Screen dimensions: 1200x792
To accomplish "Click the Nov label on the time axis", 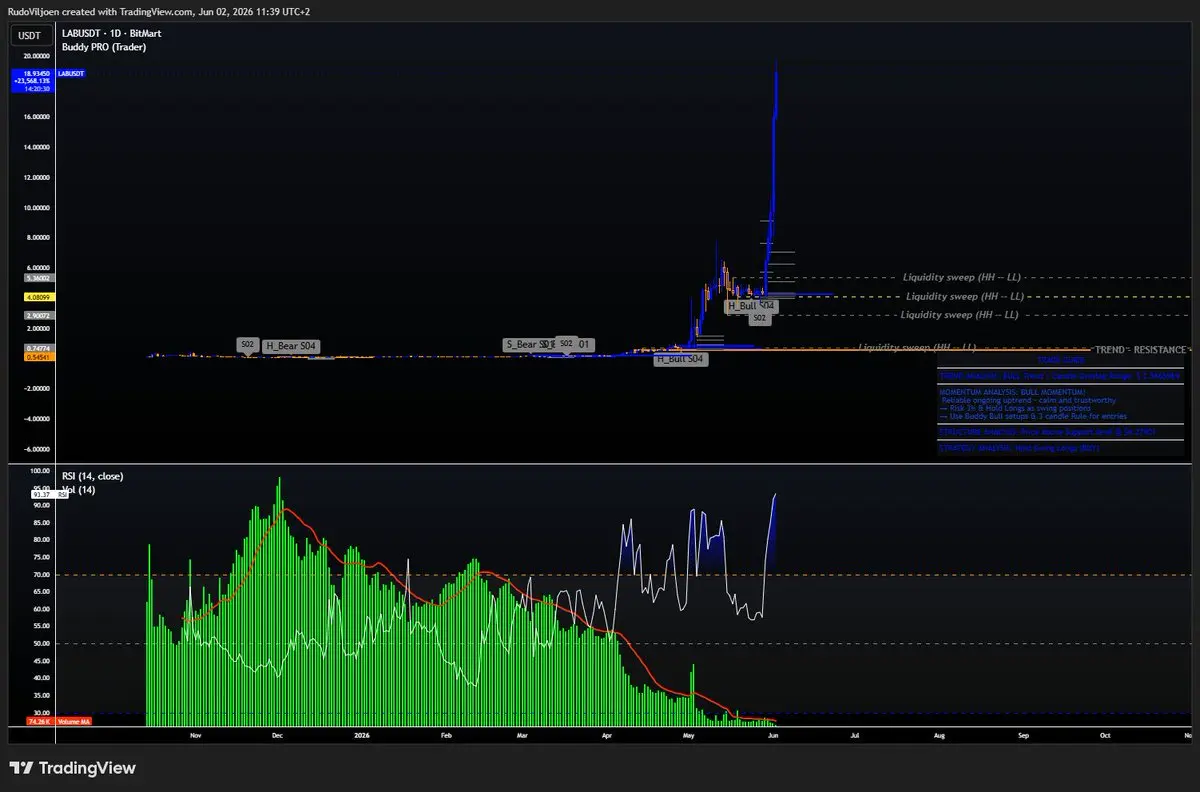I will click(x=196, y=735).
